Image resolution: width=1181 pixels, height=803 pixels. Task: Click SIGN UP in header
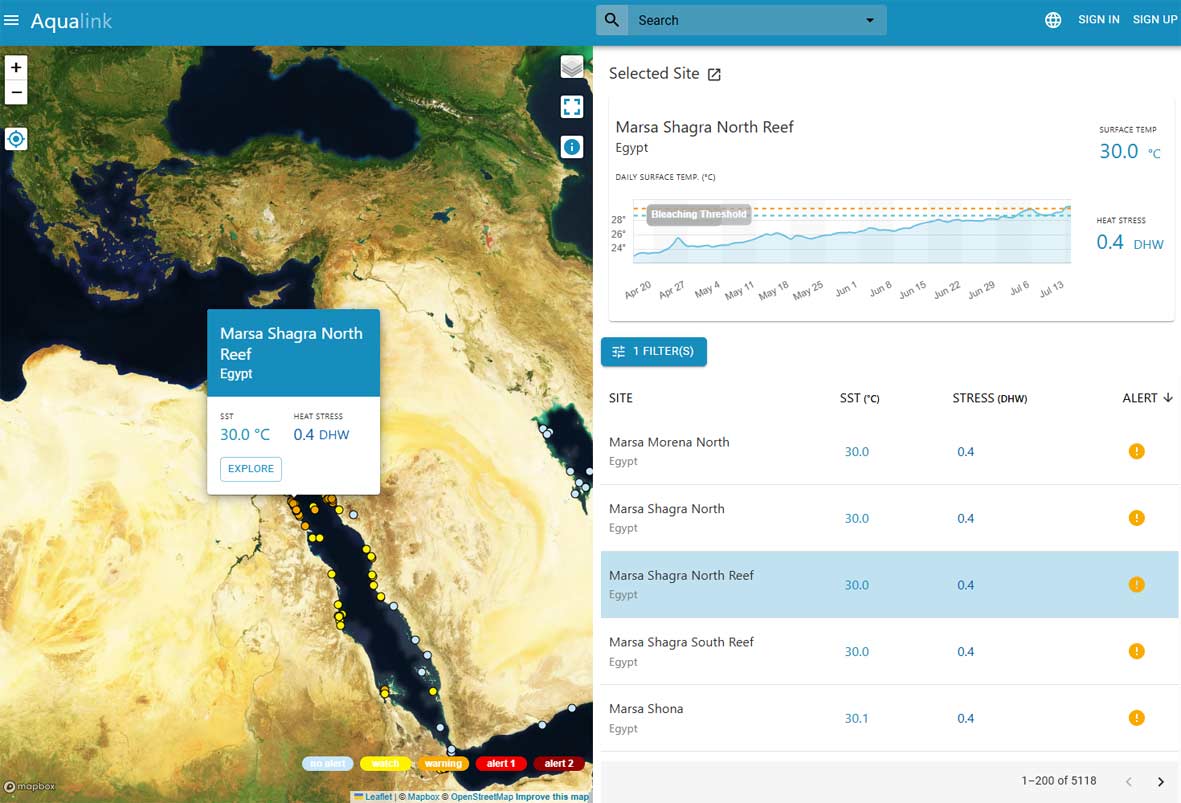(x=1154, y=20)
